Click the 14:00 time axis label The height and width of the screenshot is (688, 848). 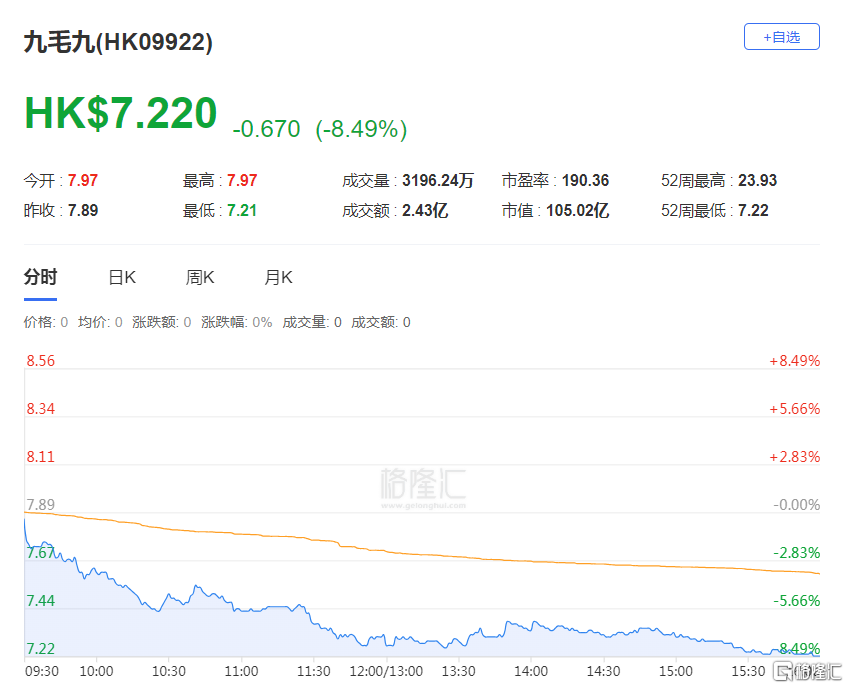coord(531,671)
